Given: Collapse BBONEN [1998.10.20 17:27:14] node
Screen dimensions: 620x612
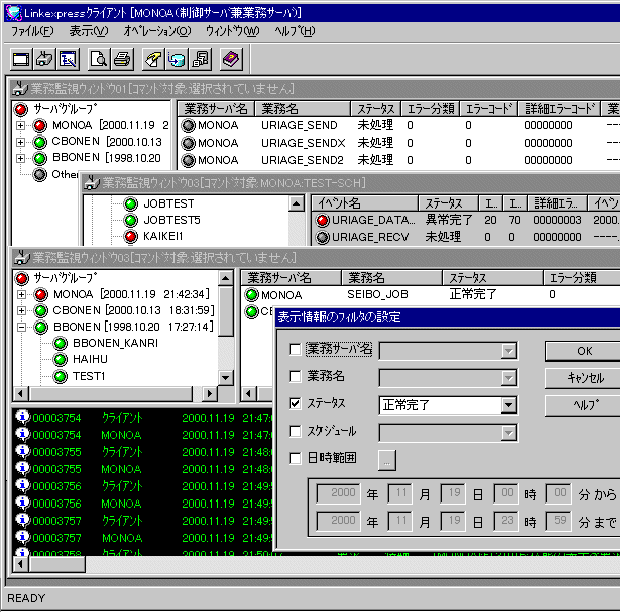Looking at the screenshot, I should tap(22, 327).
